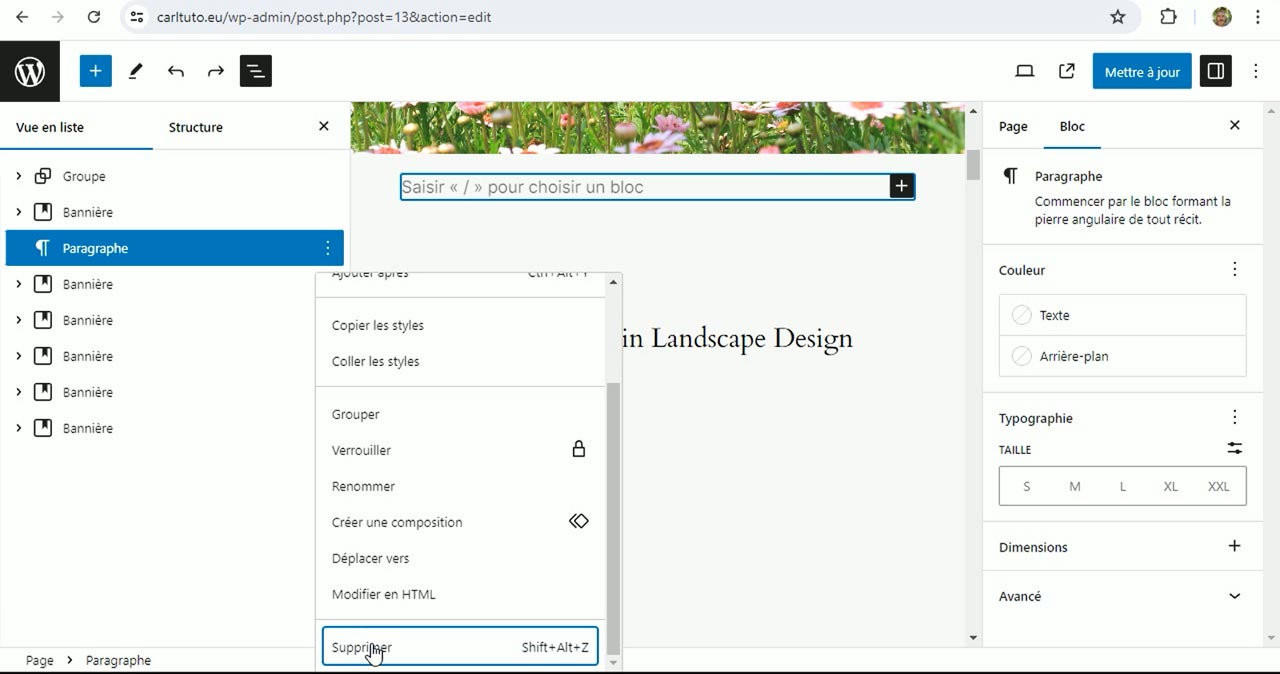Click the empty paragraph block input field
This screenshot has height=674, width=1280.
click(640, 187)
